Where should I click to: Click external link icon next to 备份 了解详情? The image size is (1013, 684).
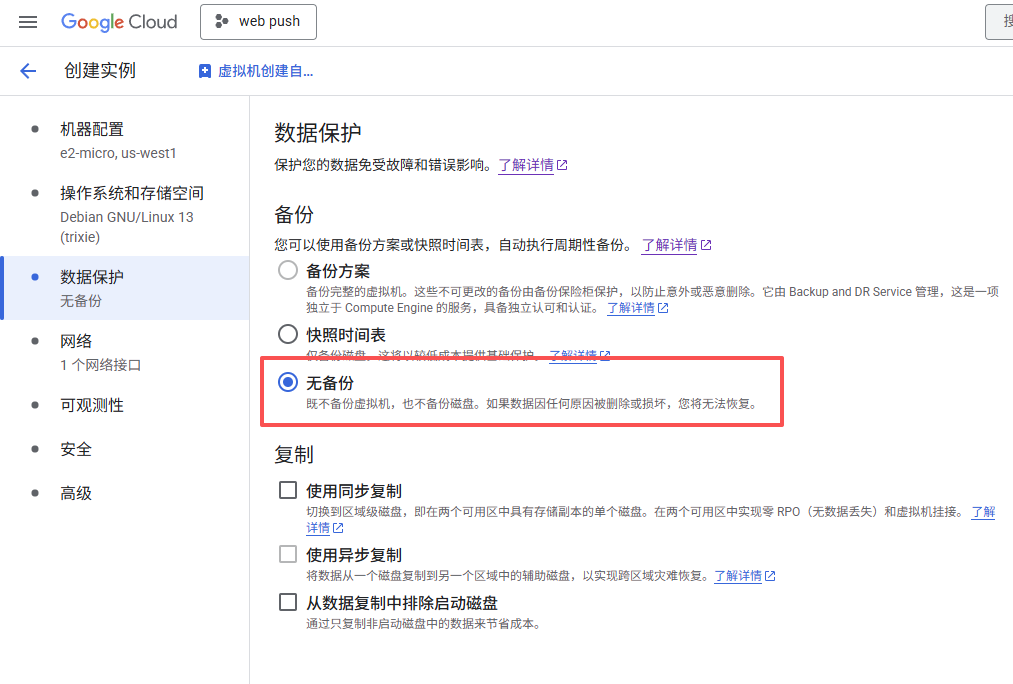[706, 245]
